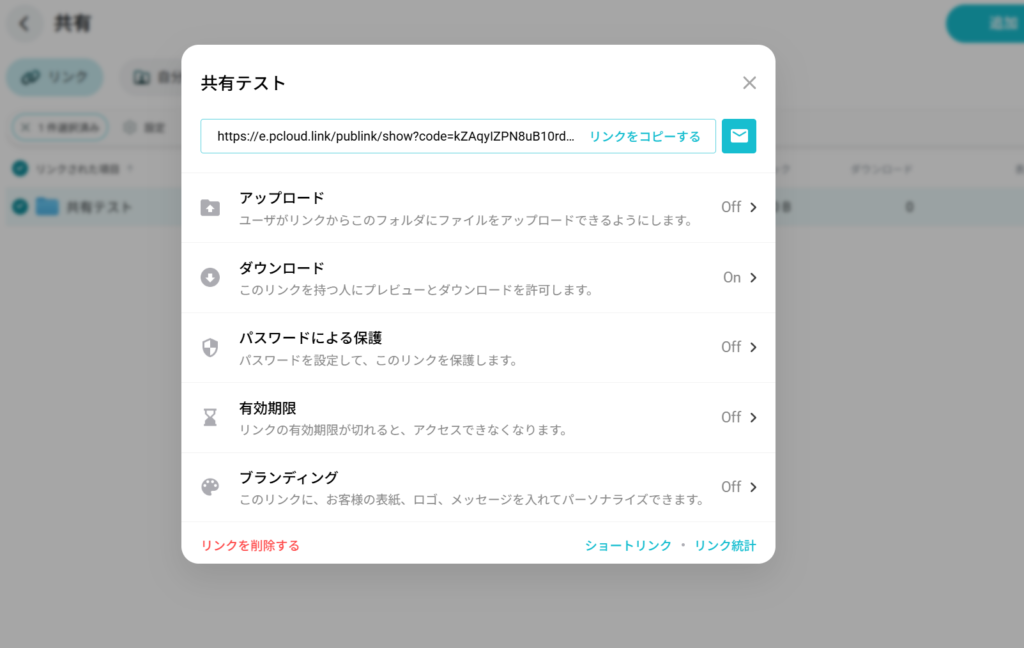This screenshot has width=1024, height=648.
Task: Click the download arrow icon
Action: point(210,278)
